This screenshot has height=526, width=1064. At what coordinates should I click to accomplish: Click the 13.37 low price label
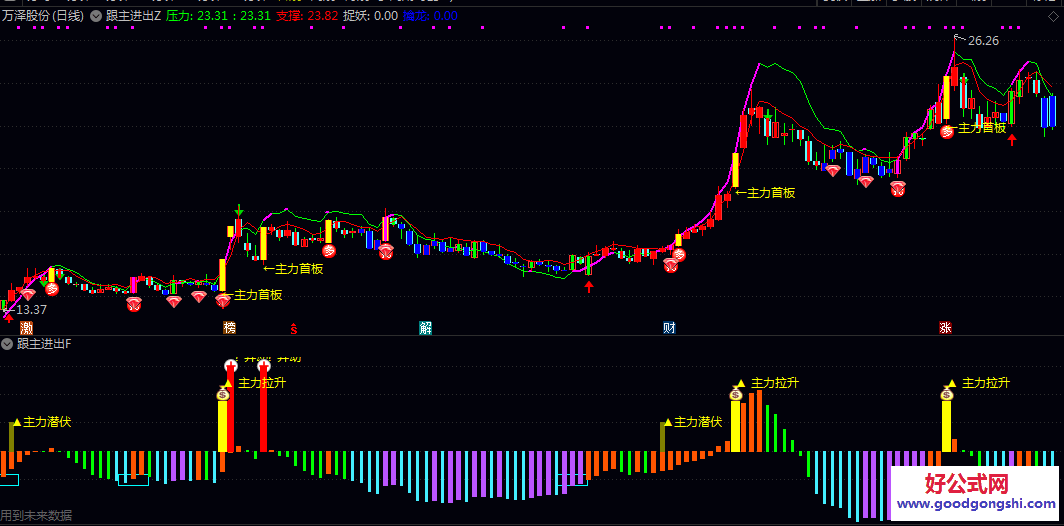[x=32, y=309]
